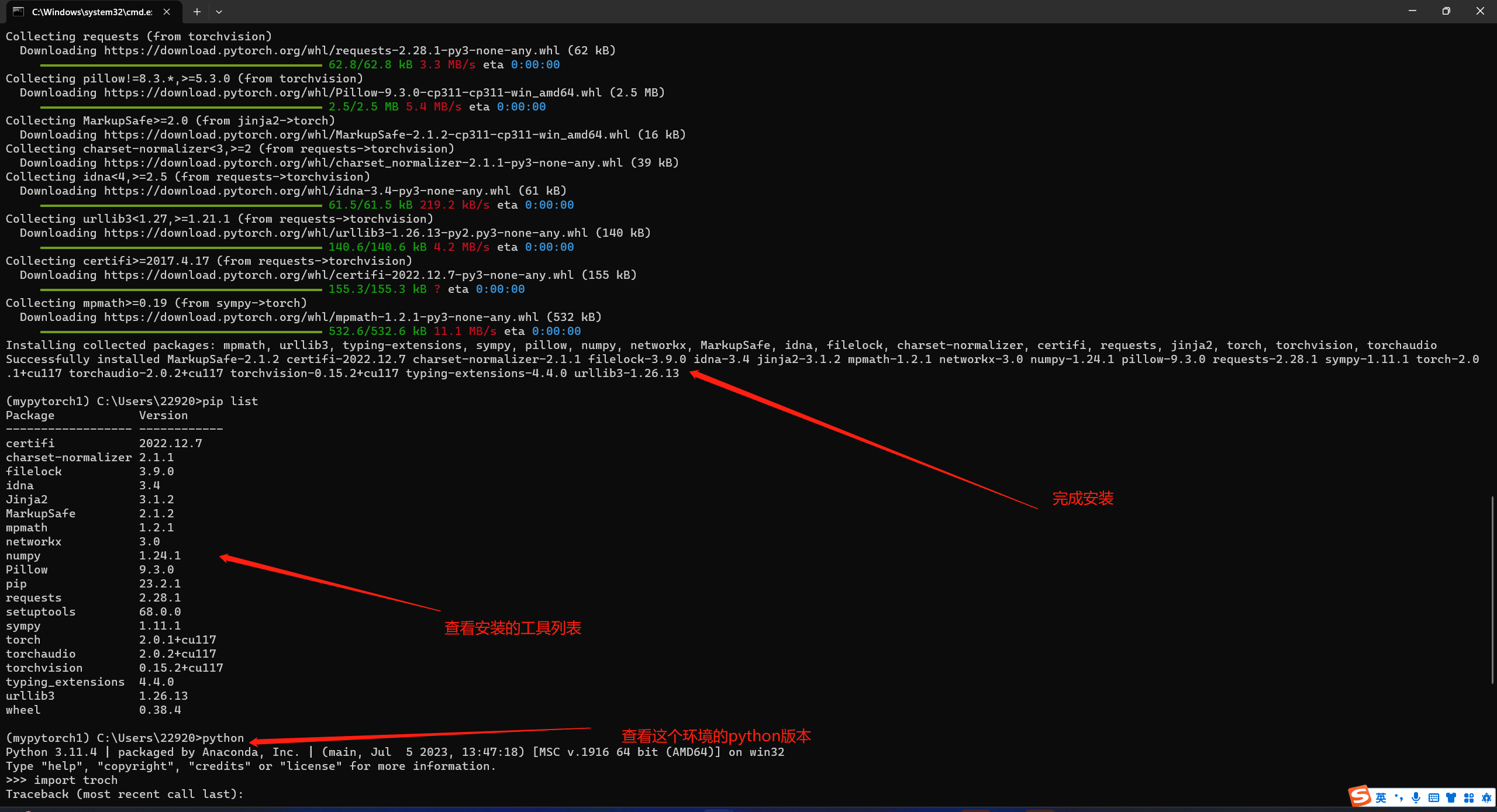Viewport: 1497px width, 812px height.
Task: Minimize the terminal window
Action: (1412, 11)
